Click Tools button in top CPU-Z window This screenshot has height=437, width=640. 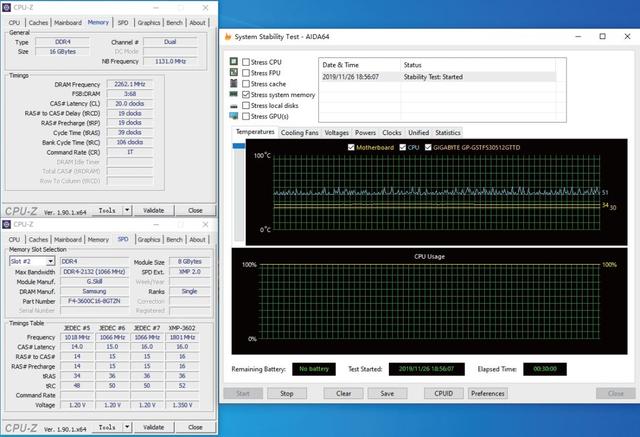(x=107, y=211)
